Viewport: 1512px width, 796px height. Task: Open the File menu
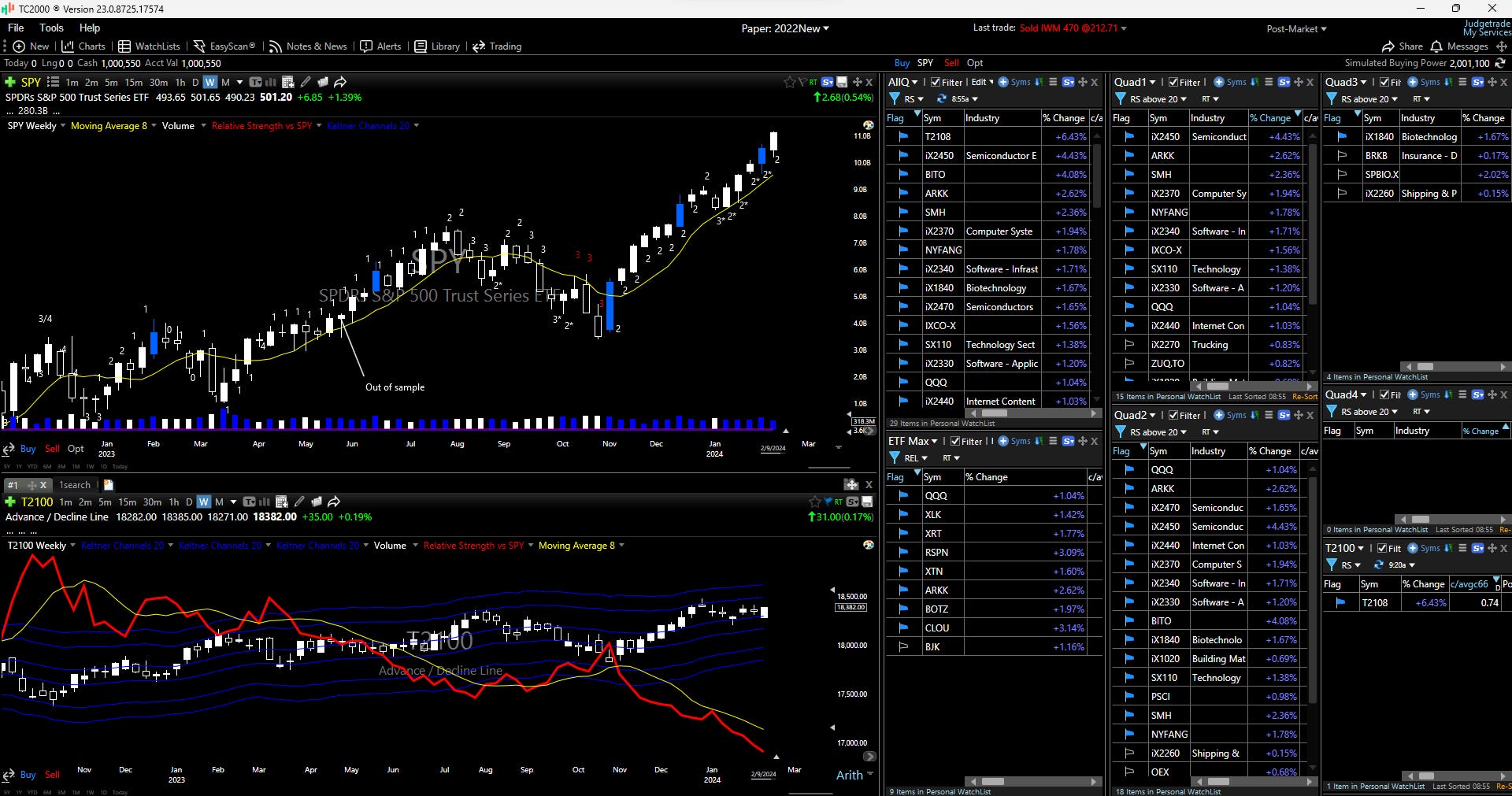pos(16,28)
